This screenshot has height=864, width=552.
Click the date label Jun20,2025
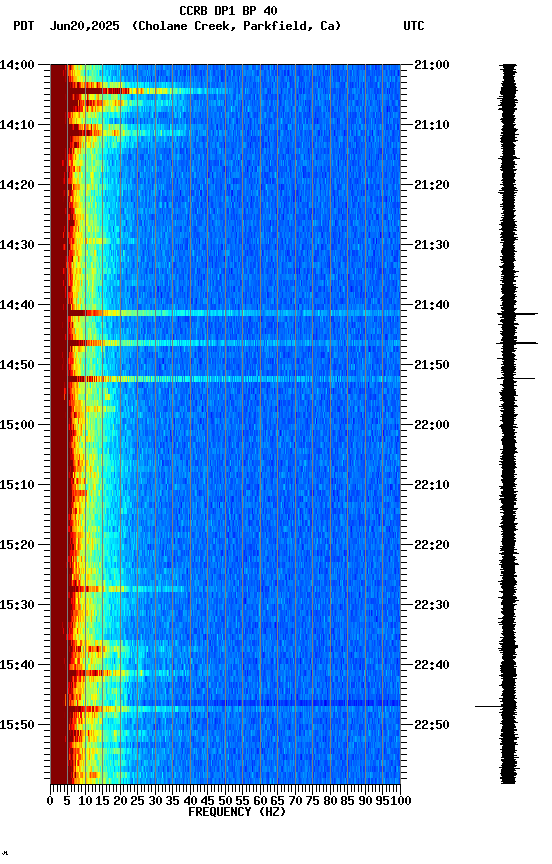coord(84,26)
